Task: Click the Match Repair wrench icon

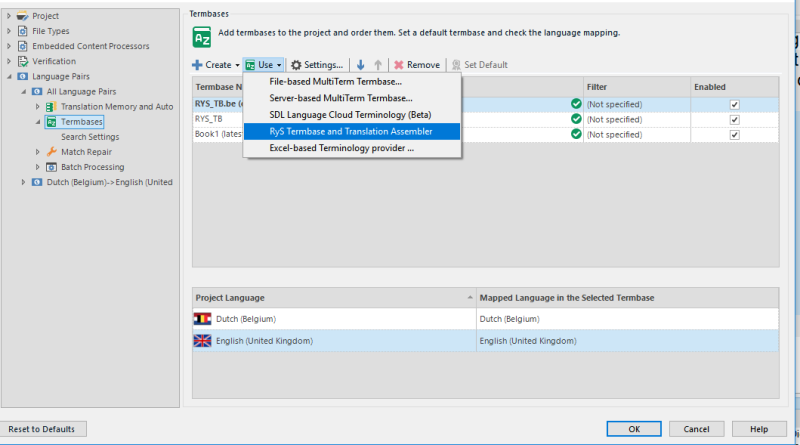Action: 52,152
